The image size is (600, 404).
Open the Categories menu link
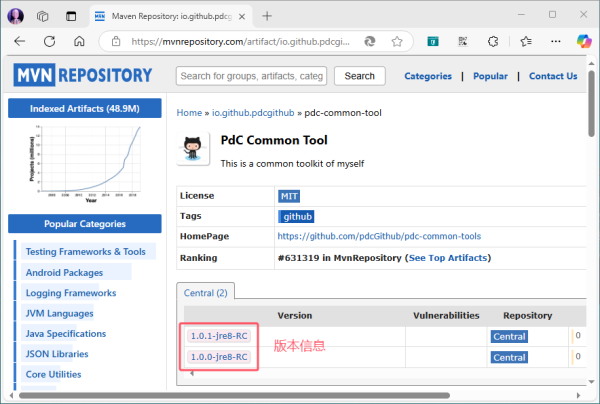coord(428,76)
